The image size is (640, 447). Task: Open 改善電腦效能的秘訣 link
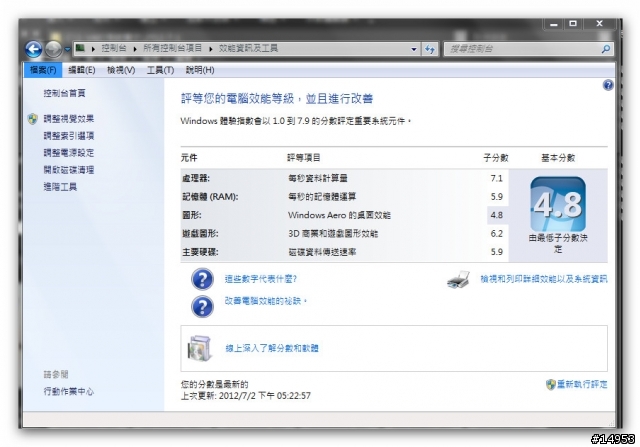click(x=265, y=301)
